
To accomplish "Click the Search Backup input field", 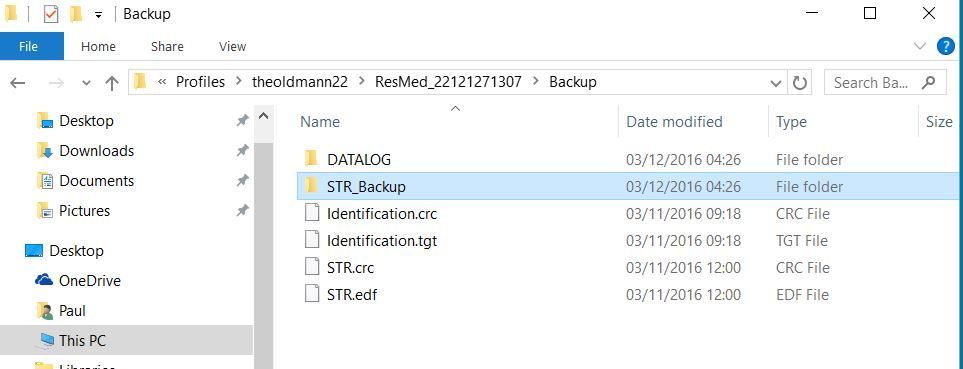I will click(x=871, y=82).
